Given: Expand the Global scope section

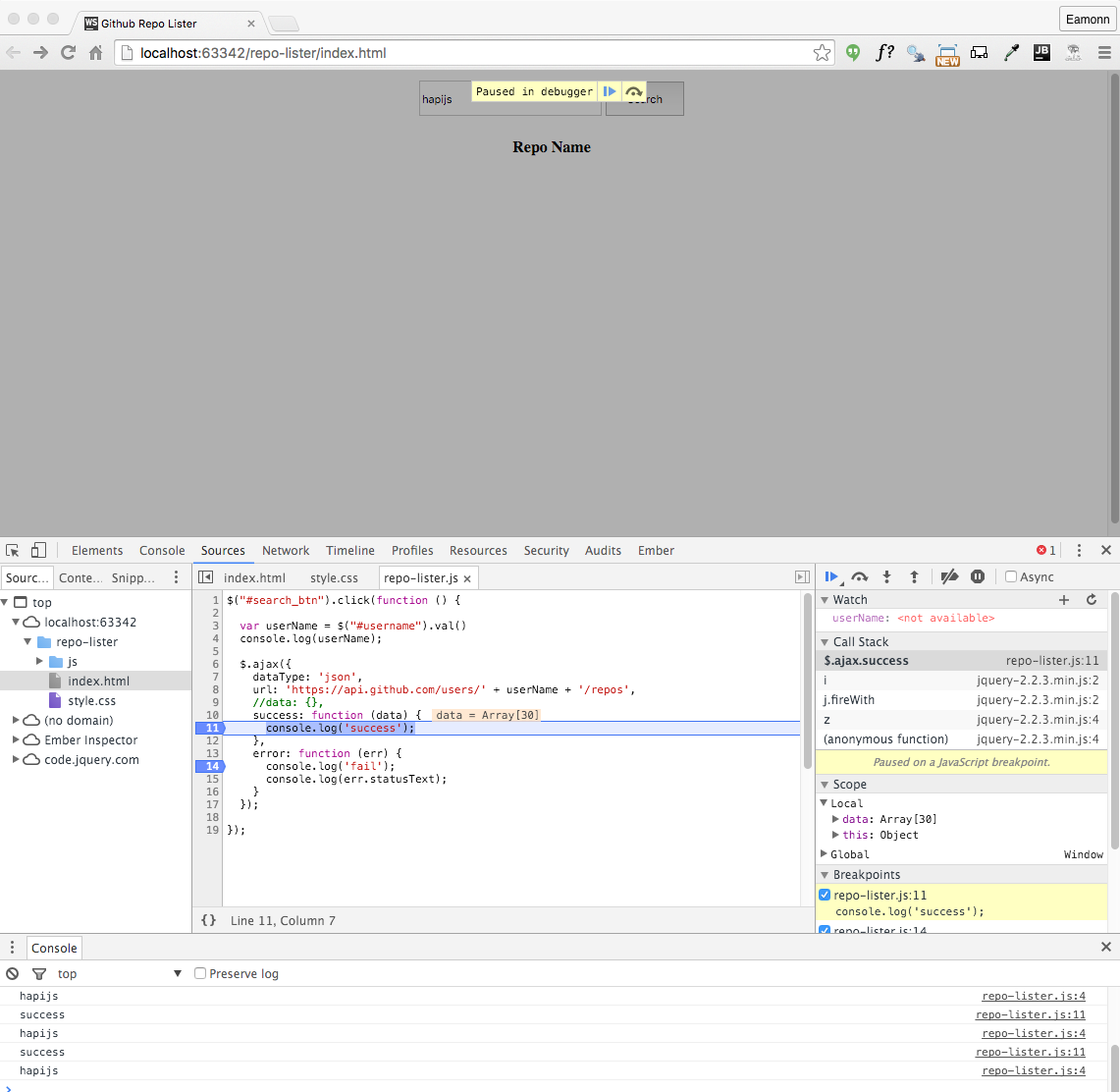Looking at the screenshot, I should [x=825, y=854].
